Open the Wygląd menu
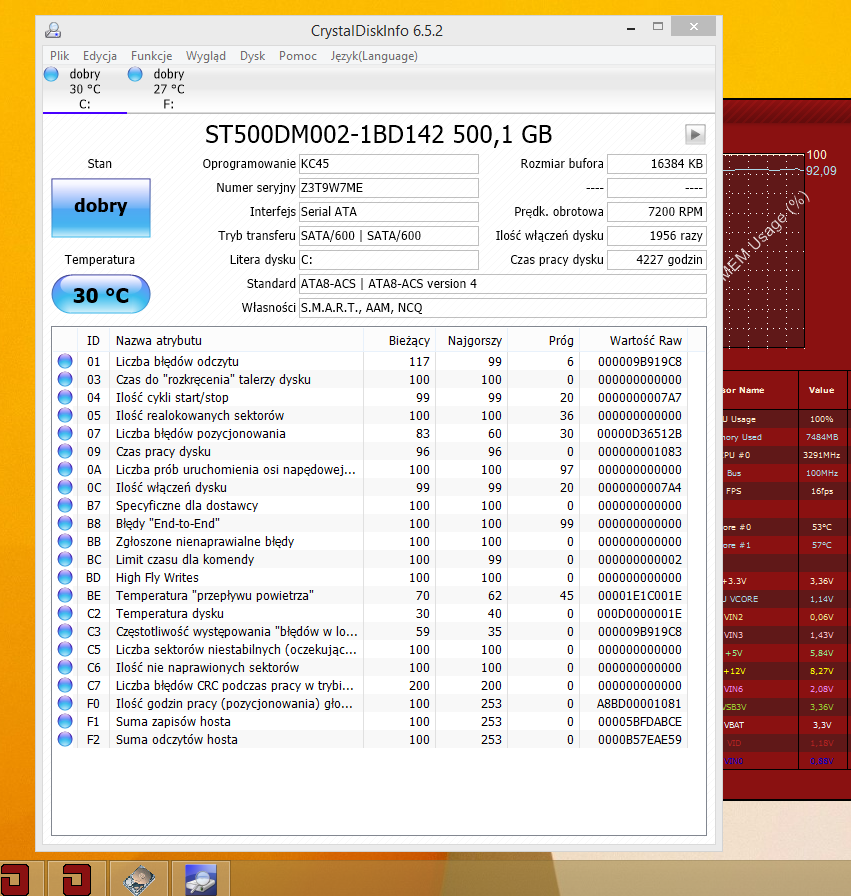 click(206, 56)
